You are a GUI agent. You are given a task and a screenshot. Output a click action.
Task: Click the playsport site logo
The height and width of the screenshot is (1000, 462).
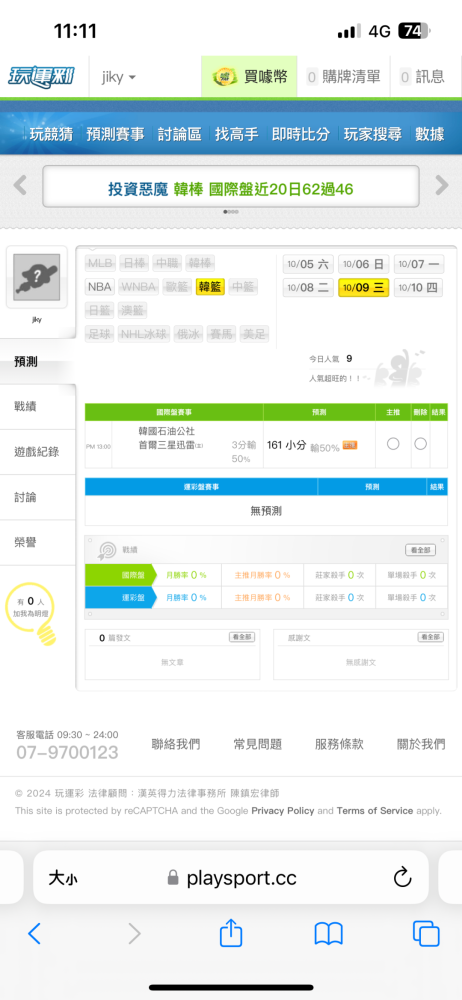[41, 77]
